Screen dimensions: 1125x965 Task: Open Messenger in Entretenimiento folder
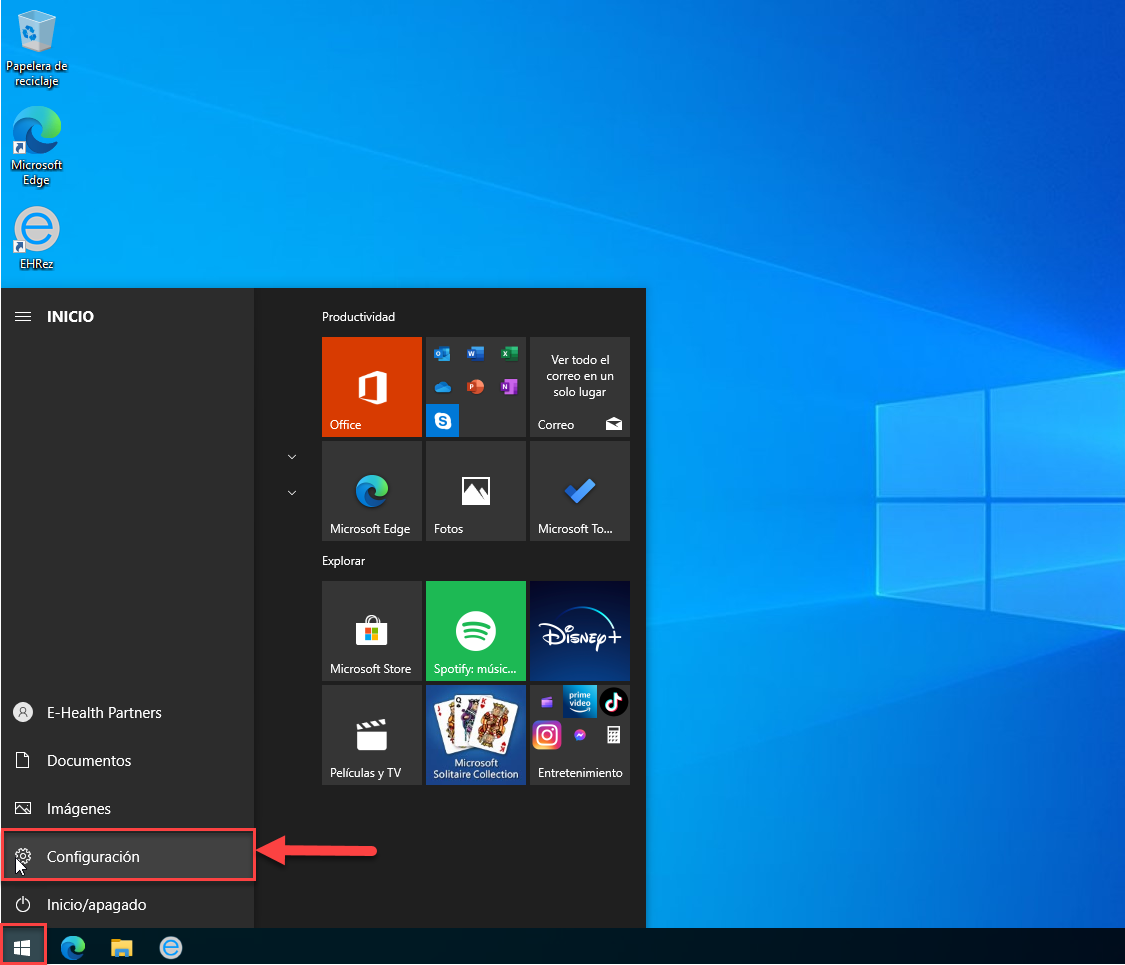tap(580, 735)
